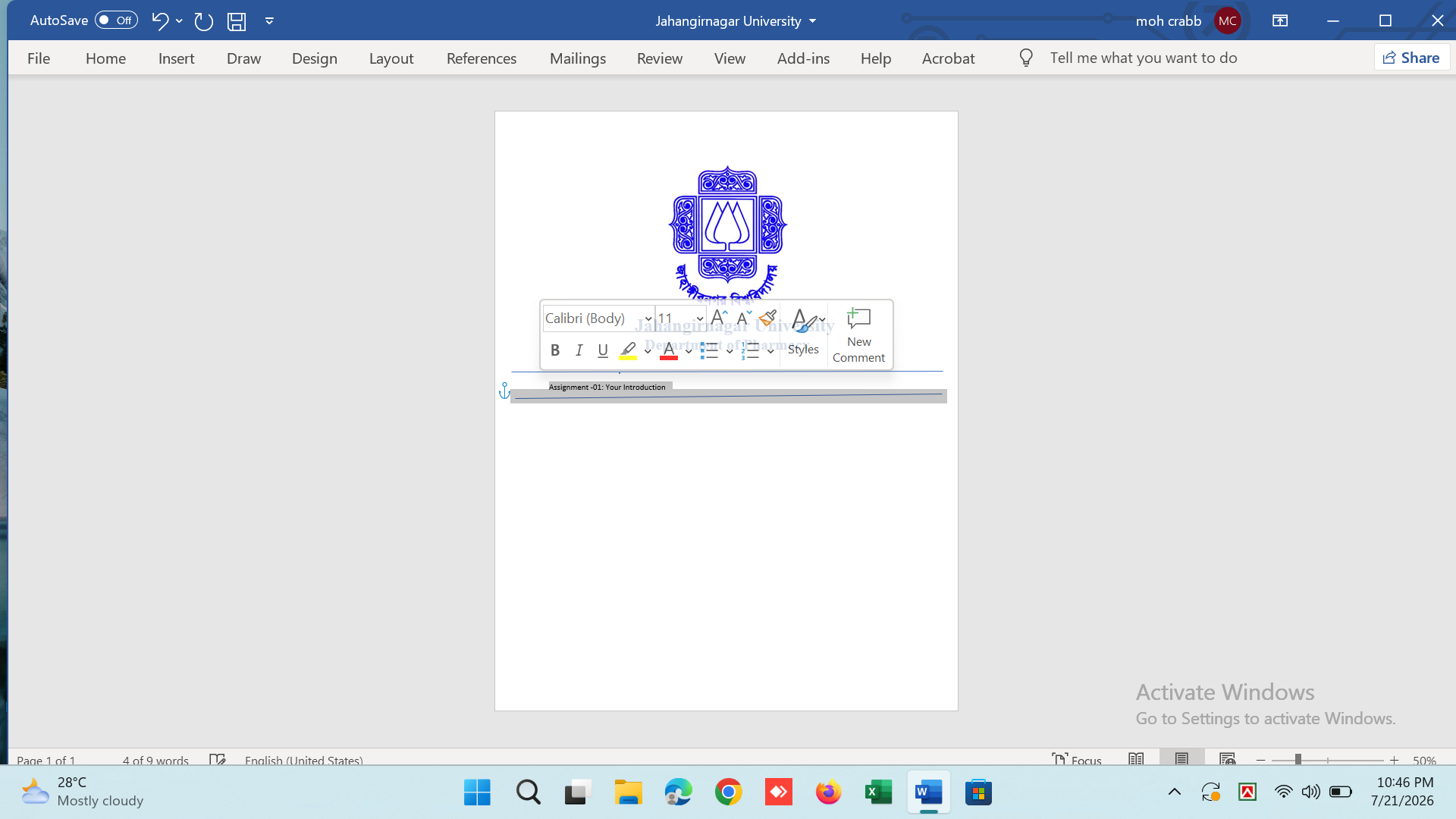Launch Google Chrome from the taskbar

(x=728, y=792)
